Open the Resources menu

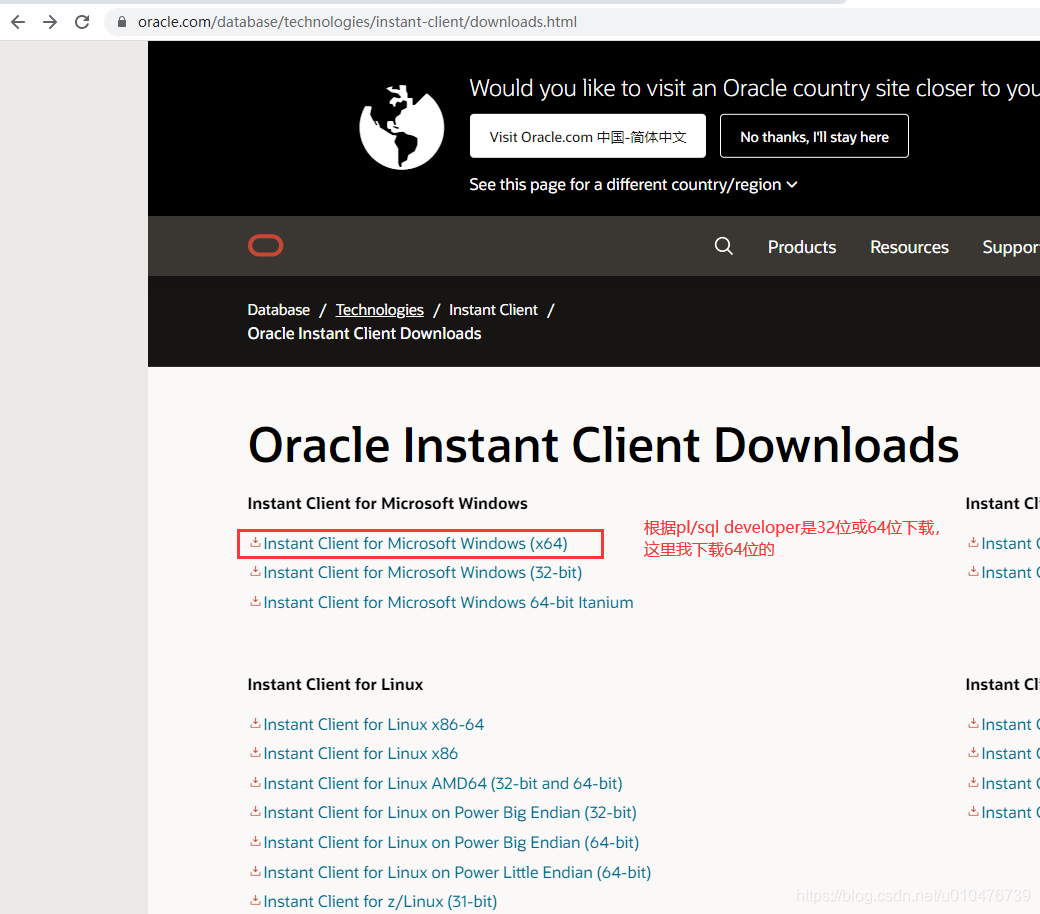(909, 247)
